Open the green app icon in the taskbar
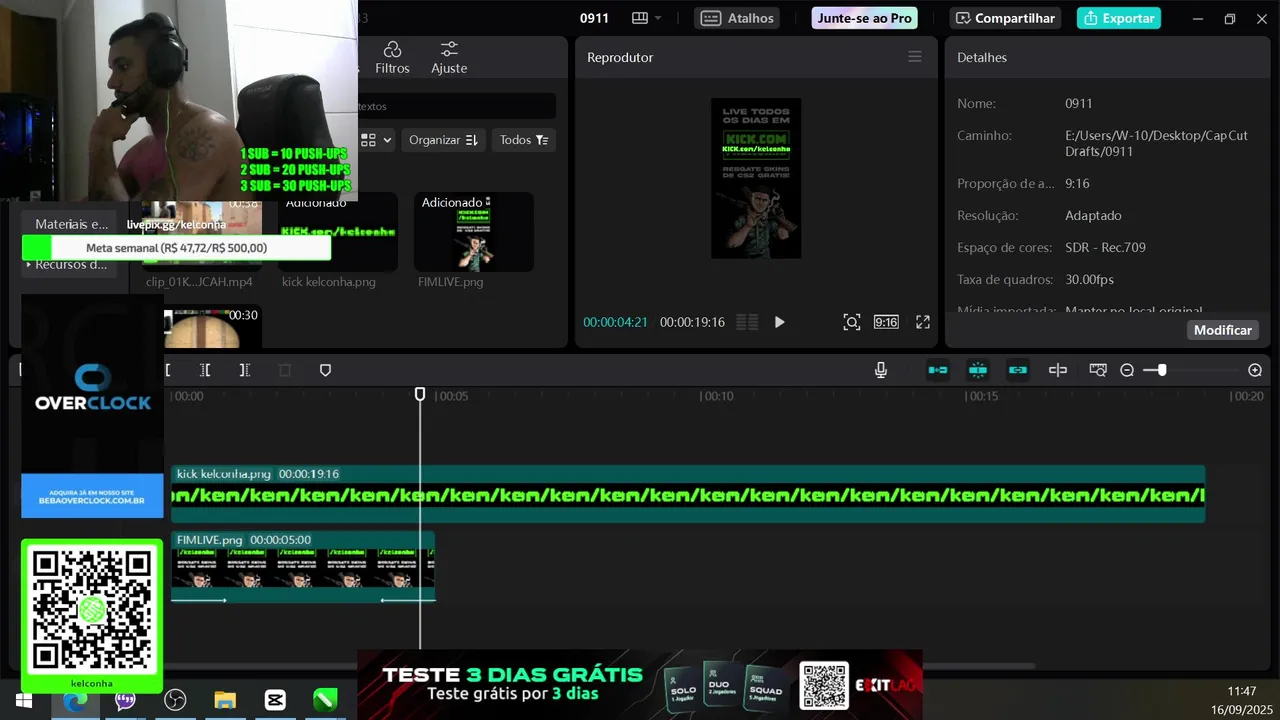The width and height of the screenshot is (1280, 720). coord(325,700)
